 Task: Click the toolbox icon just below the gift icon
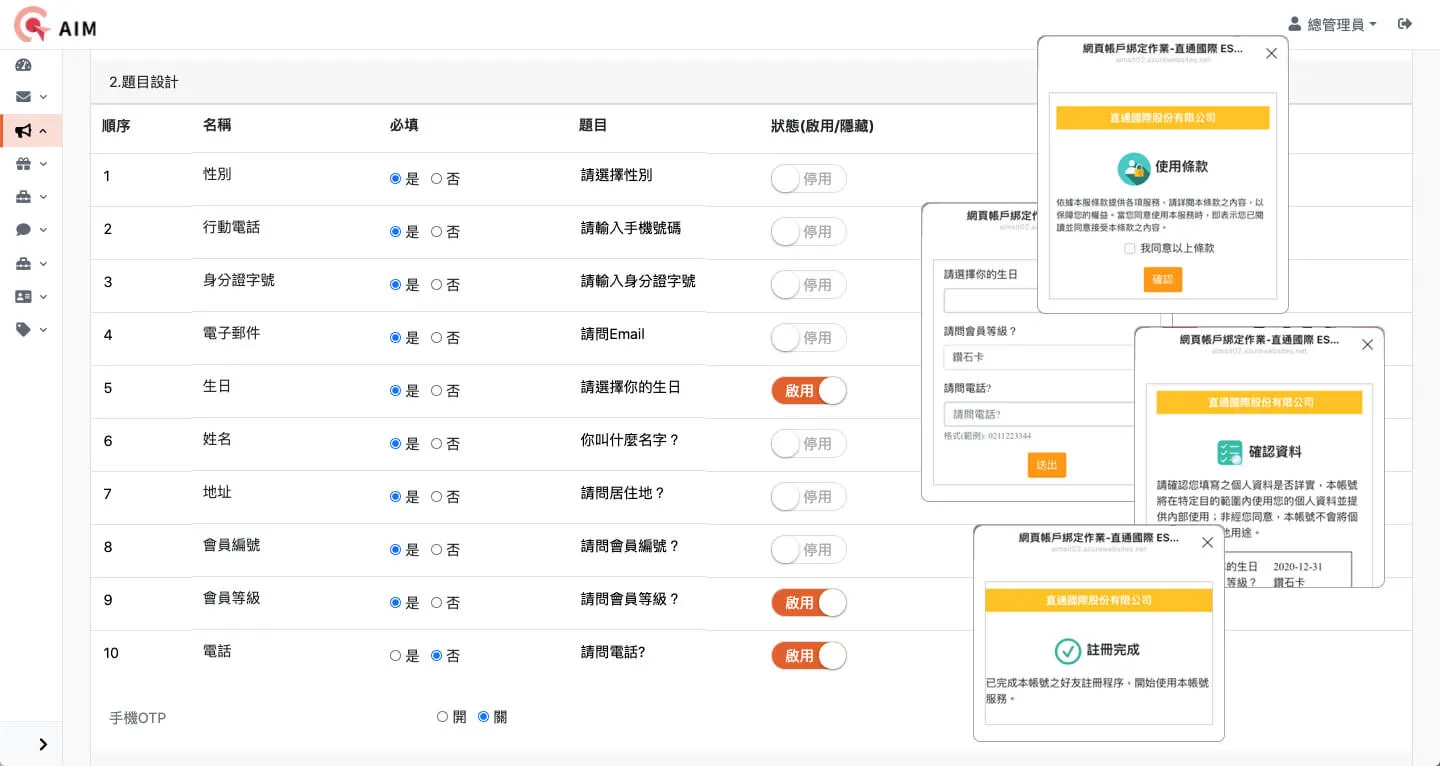[x=23, y=197]
